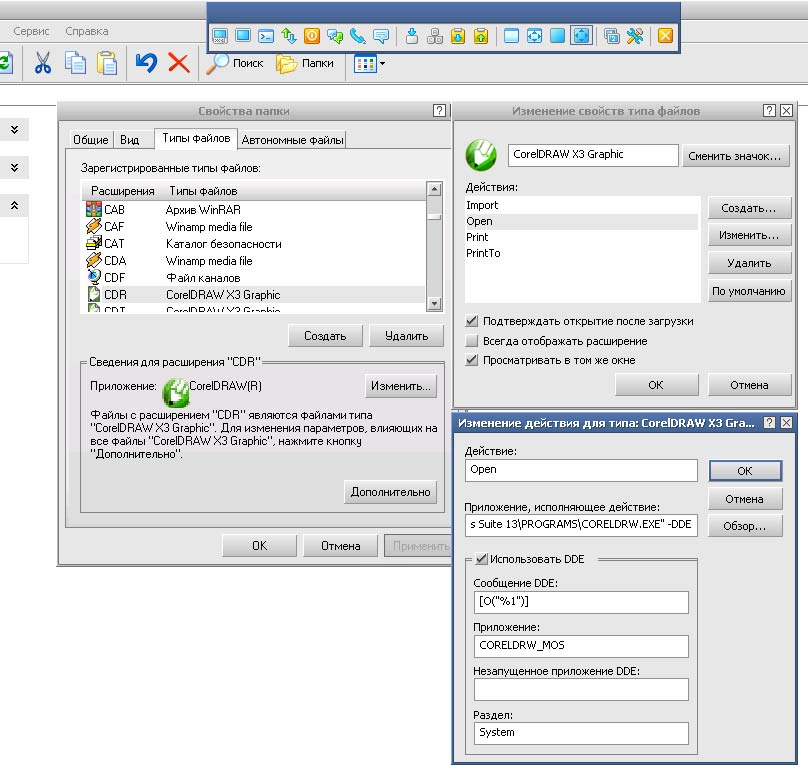Click the blue Undo arrow icon
The height and width of the screenshot is (777, 808).
tap(146, 63)
